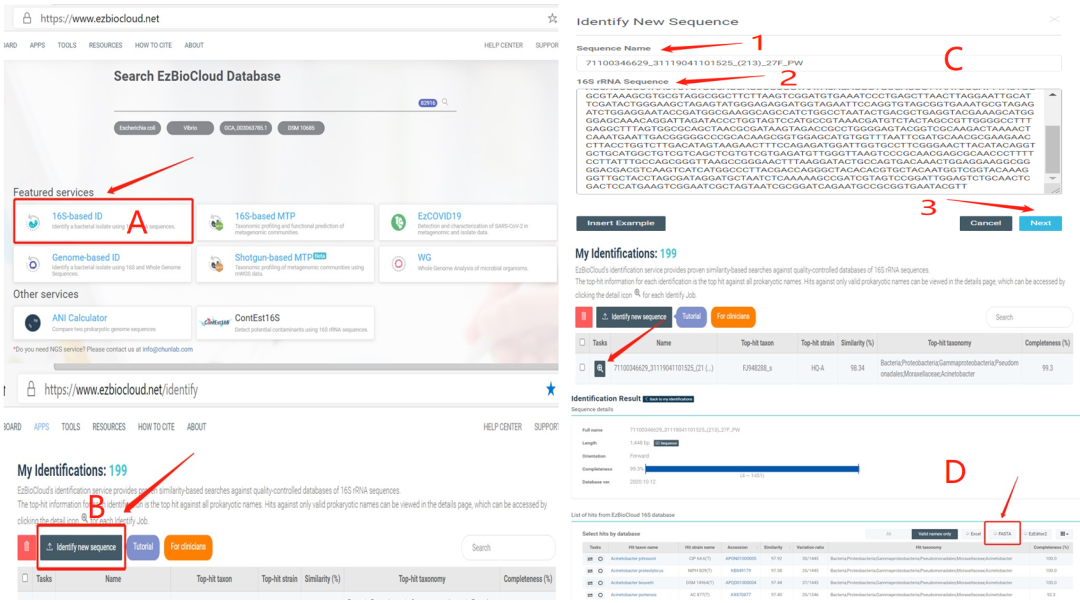Click Excel export button
This screenshot has height=603, width=1080.
[973, 534]
